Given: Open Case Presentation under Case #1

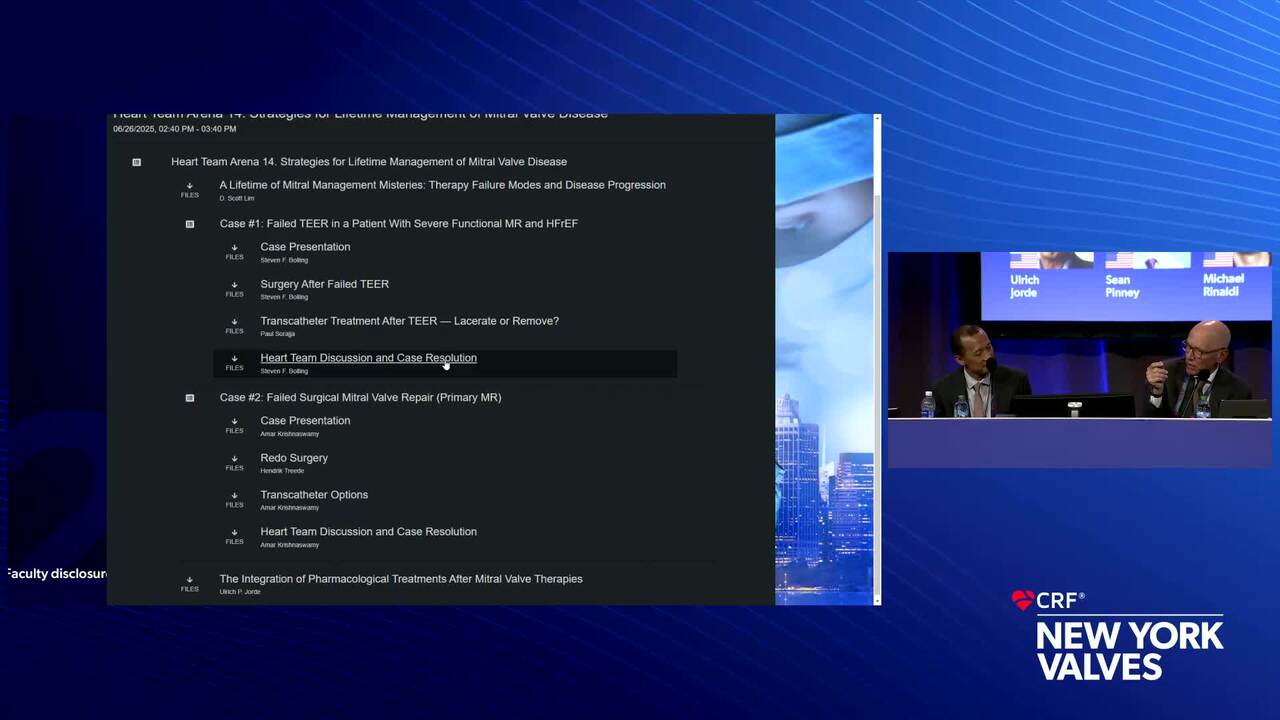Looking at the screenshot, I should tap(305, 247).
